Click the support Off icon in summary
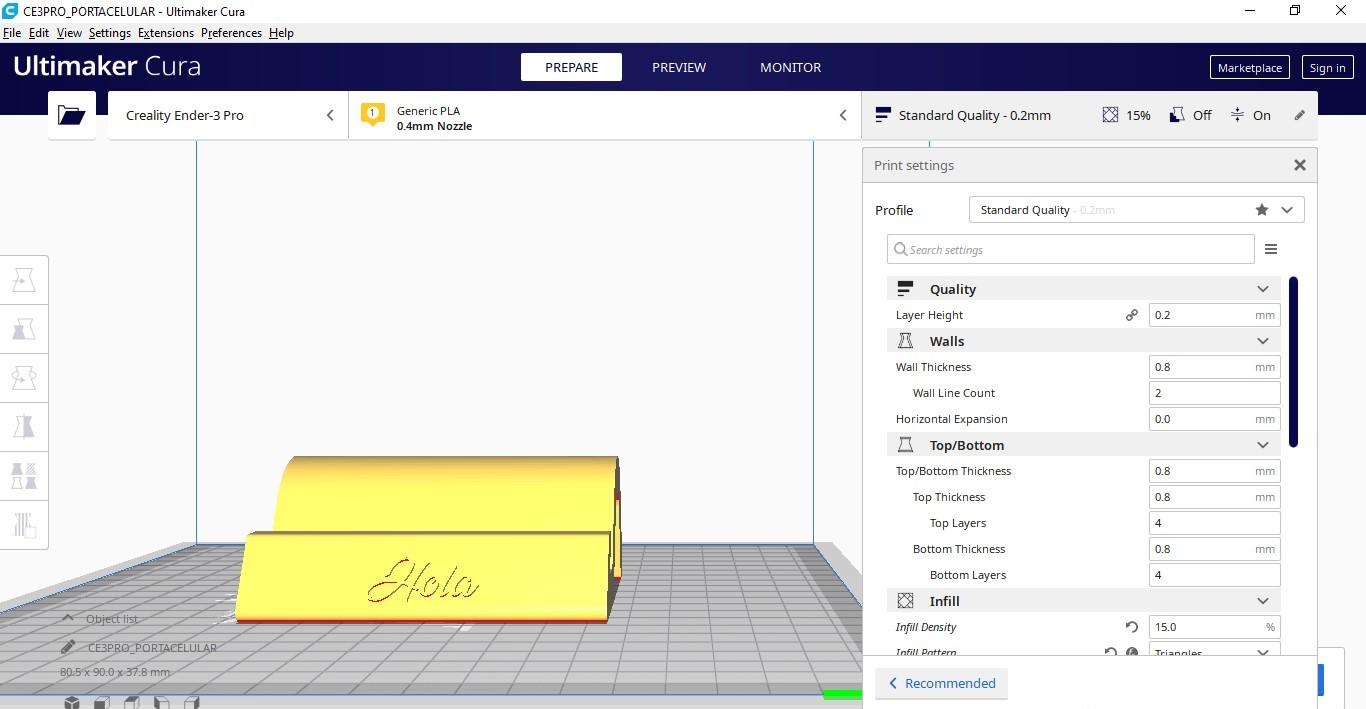The width and height of the screenshot is (1366, 709). coord(1177,115)
